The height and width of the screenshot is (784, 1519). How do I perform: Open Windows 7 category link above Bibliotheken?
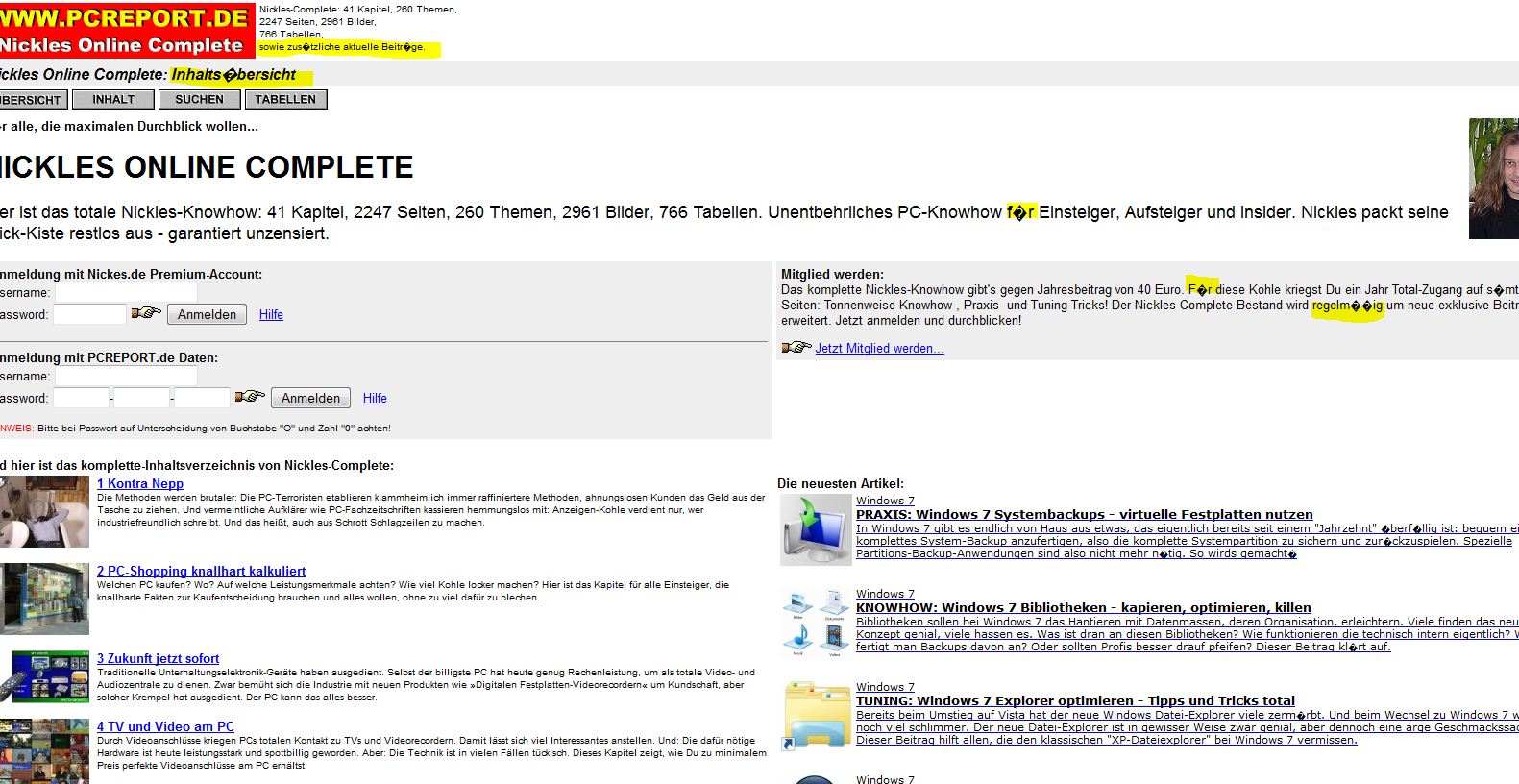point(885,594)
